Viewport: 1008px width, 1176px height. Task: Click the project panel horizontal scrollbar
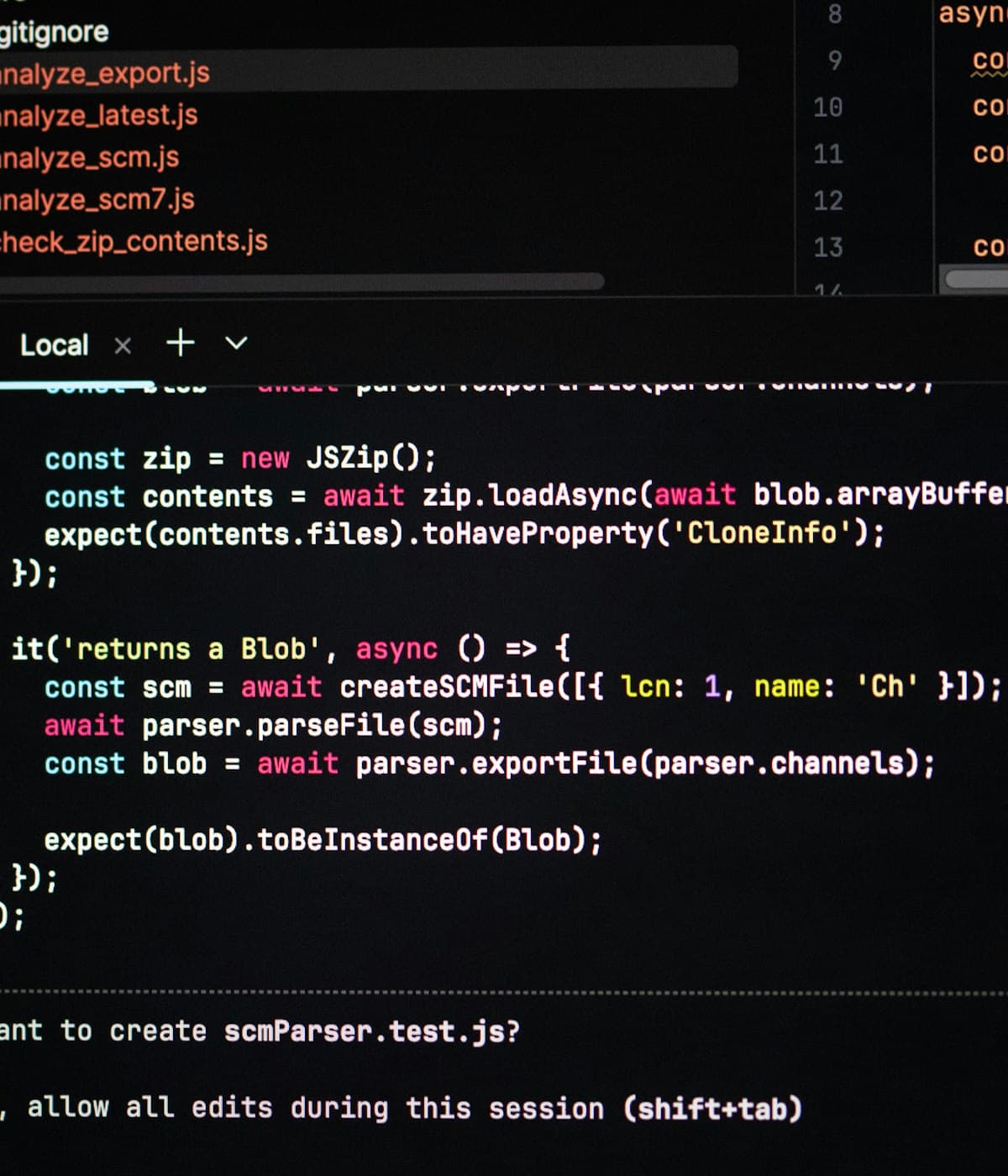click(x=301, y=281)
